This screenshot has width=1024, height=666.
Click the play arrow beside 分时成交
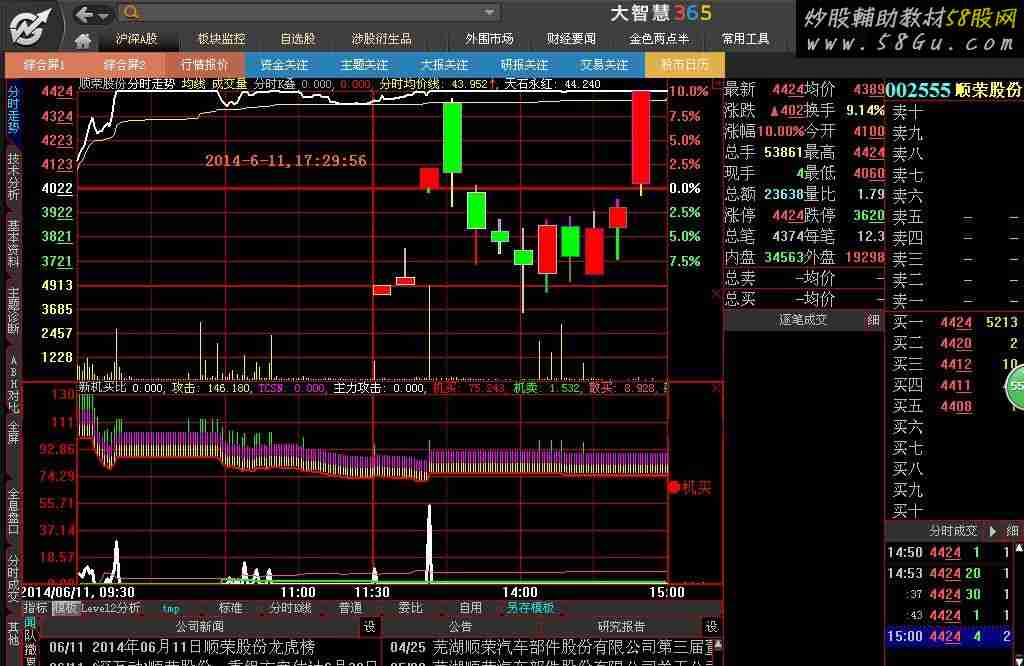[x=993, y=531]
